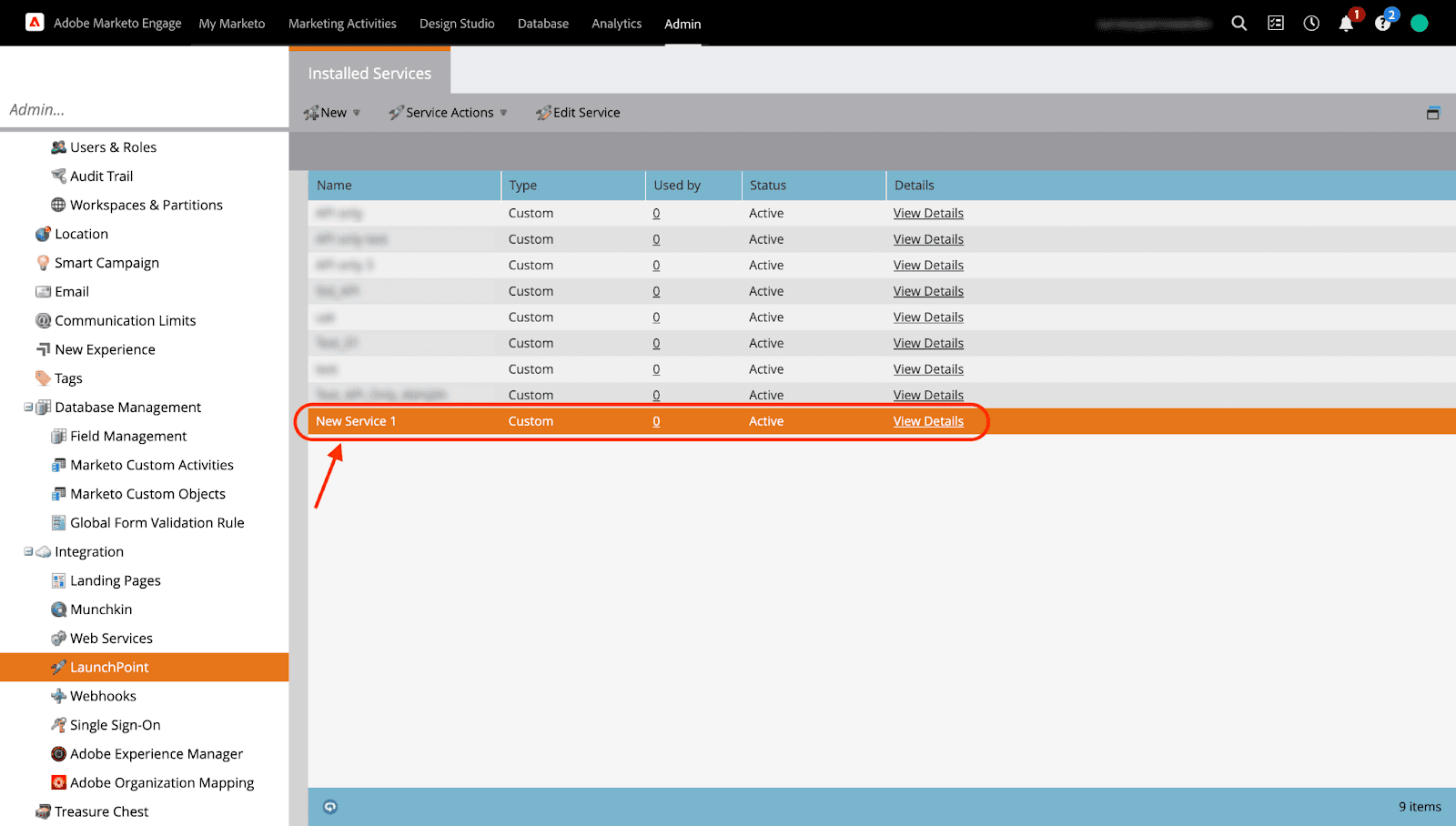Open View Details for New Service 1
The height and width of the screenshot is (826, 1456).
point(928,421)
